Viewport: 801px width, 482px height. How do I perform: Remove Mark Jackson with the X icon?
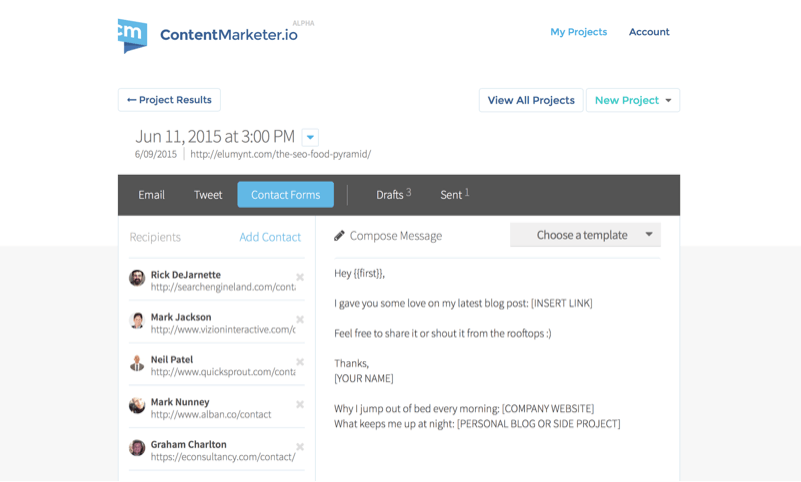(300, 320)
